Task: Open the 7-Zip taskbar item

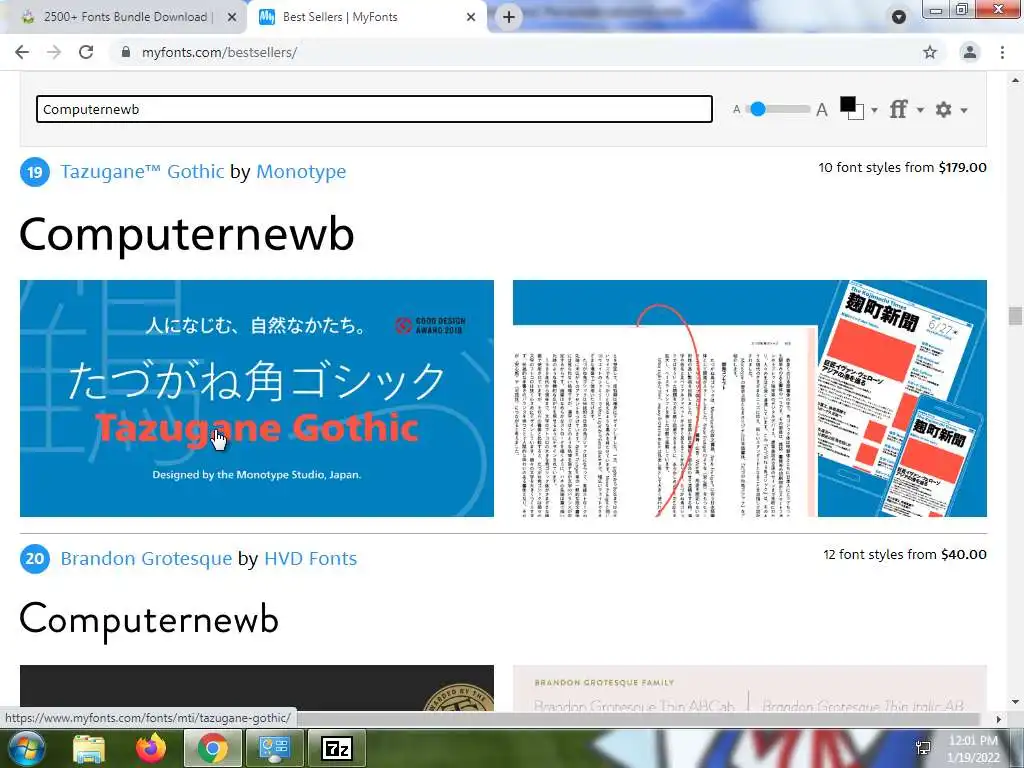Action: point(337,748)
